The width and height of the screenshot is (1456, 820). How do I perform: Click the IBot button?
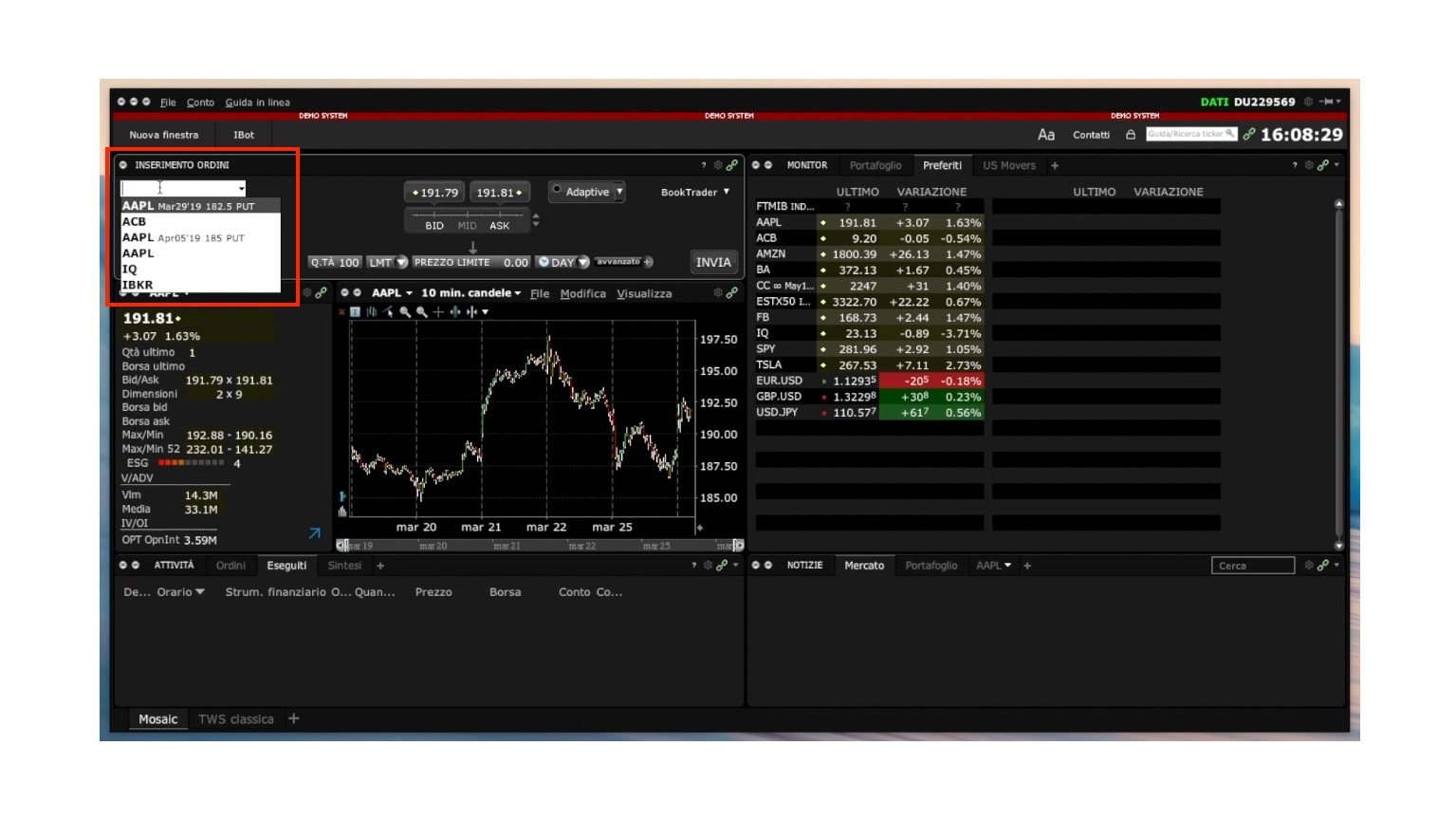pyautogui.click(x=244, y=135)
